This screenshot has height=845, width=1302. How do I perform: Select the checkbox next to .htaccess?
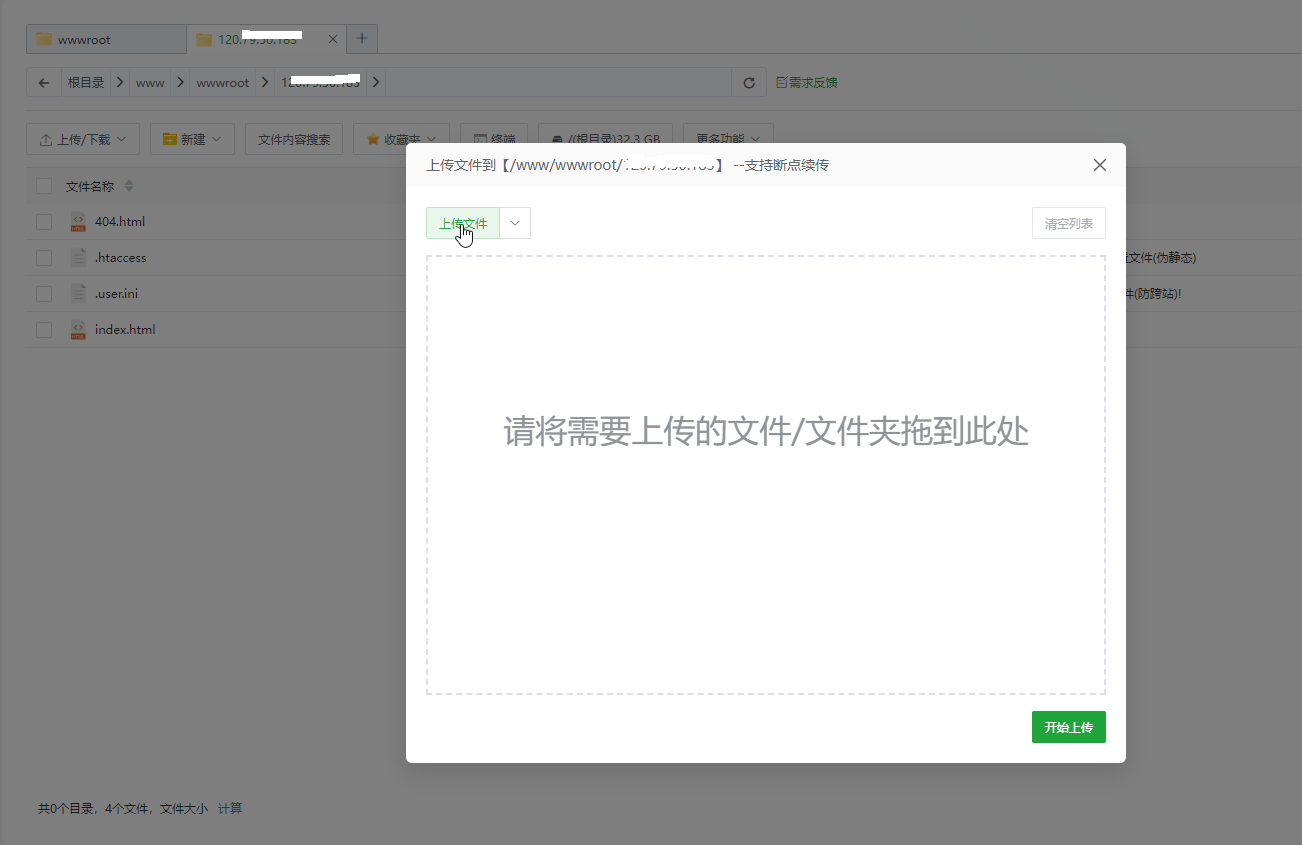click(x=43, y=257)
